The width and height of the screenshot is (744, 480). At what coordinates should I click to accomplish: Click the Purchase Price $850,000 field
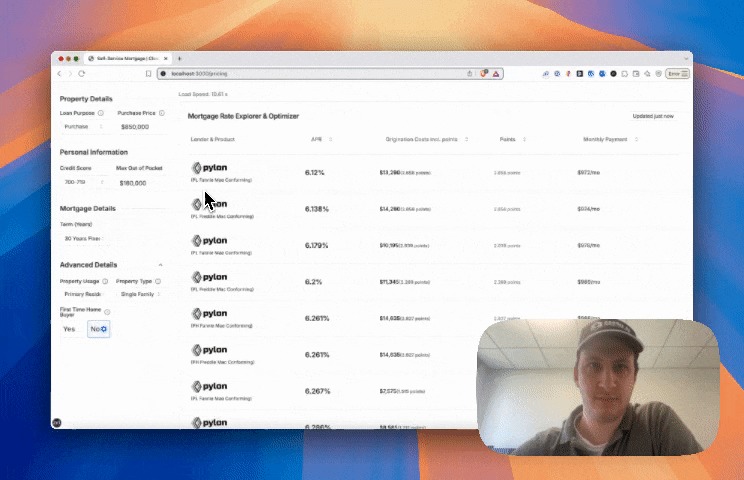[x=141, y=127]
